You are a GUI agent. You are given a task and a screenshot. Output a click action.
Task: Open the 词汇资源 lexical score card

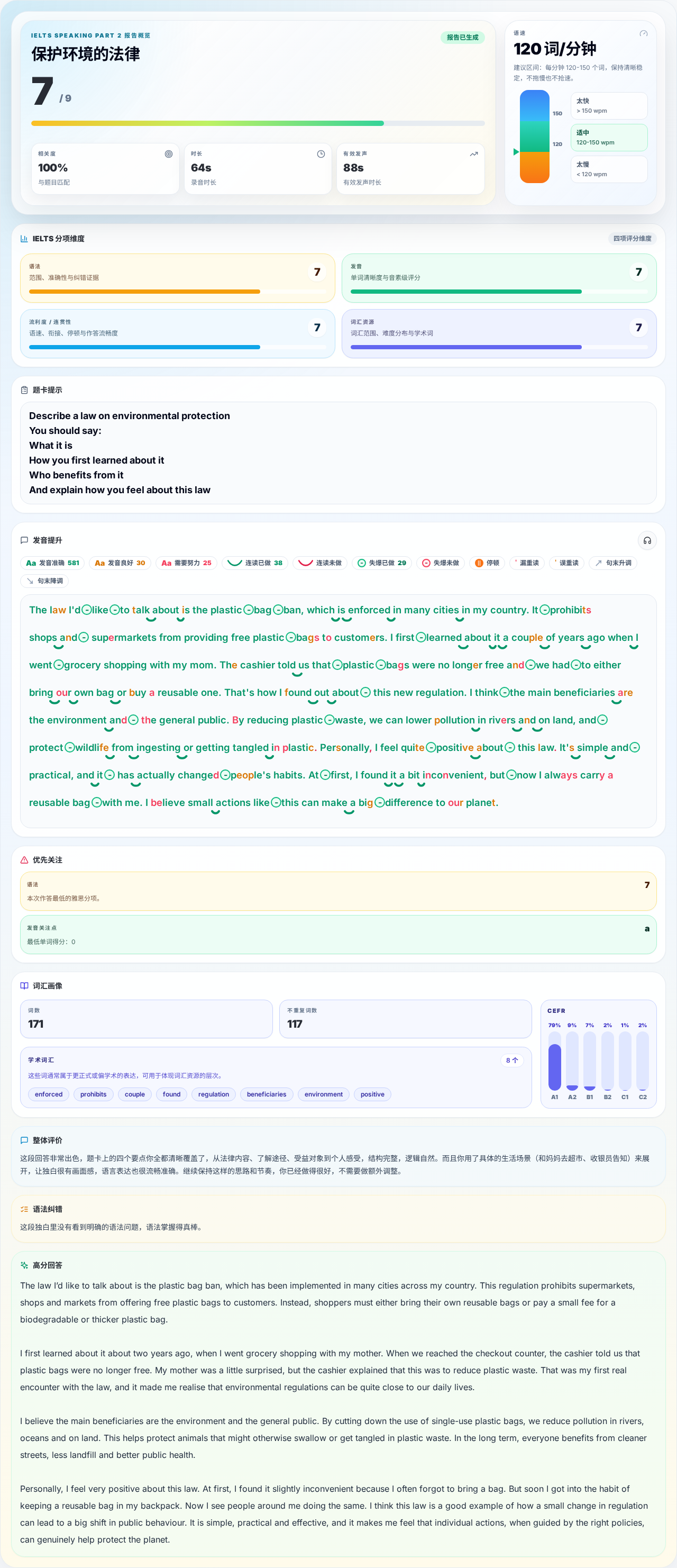499,333
